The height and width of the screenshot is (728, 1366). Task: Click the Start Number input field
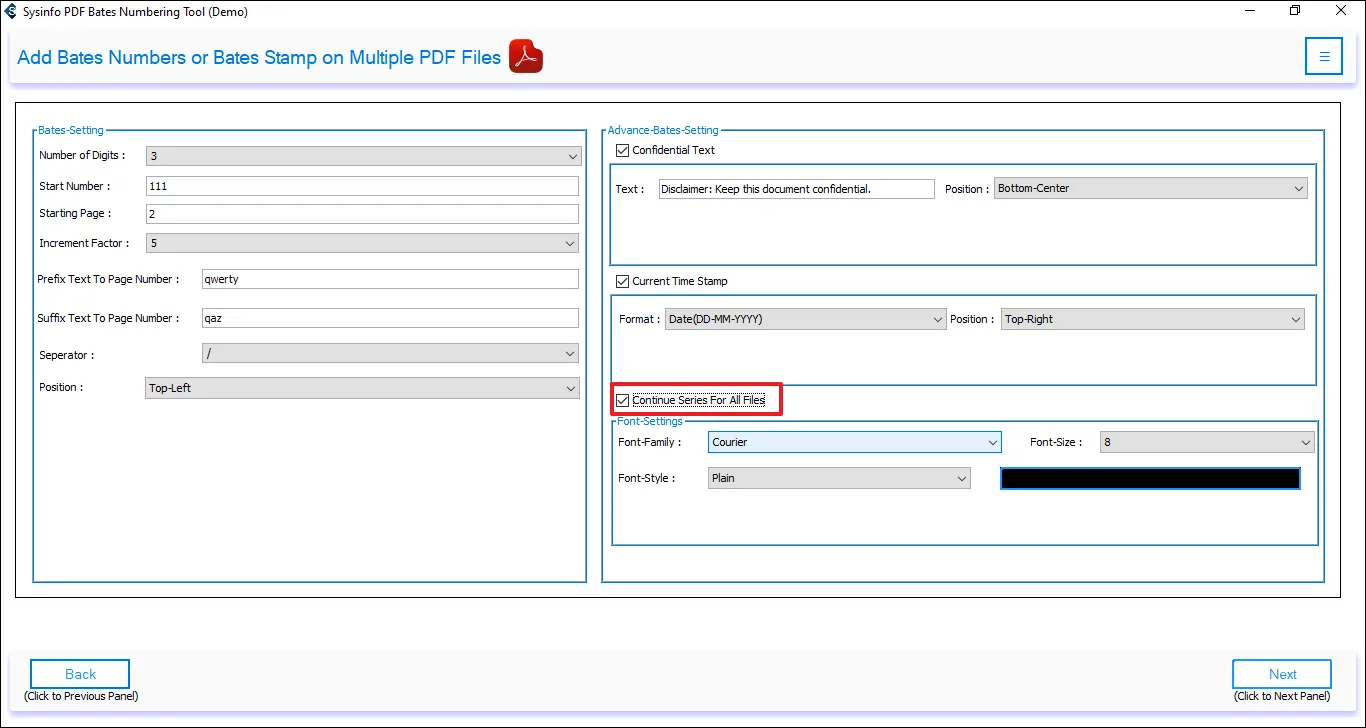point(362,186)
